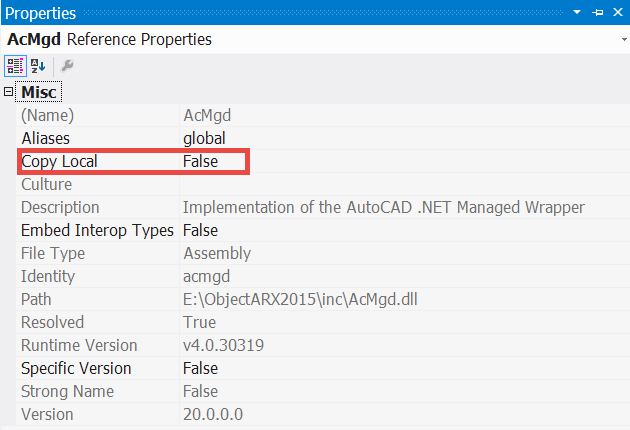The height and width of the screenshot is (430, 630).
Task: Select the Resolved property label
Action: (52, 322)
